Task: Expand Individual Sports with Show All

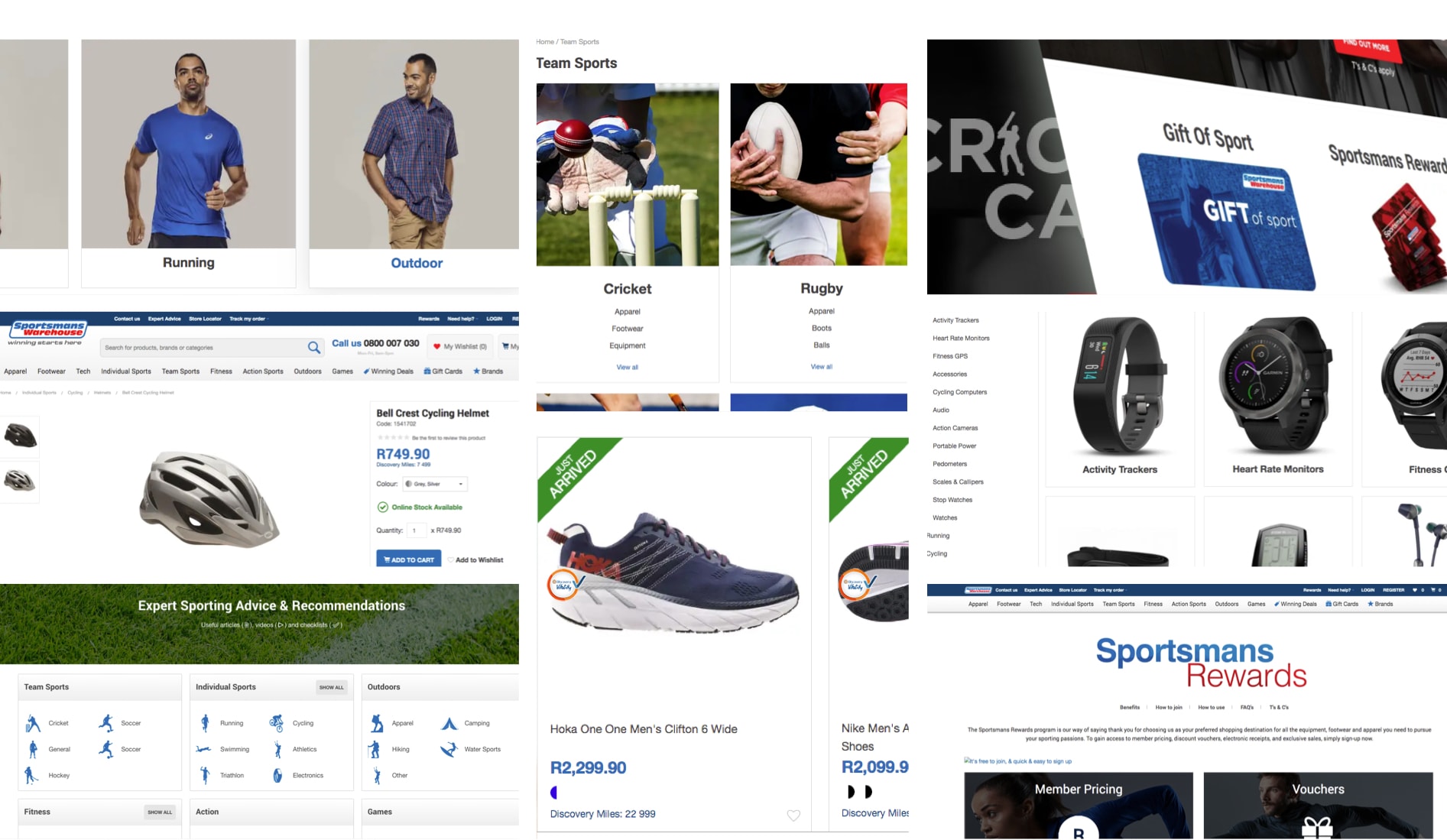Action: pyautogui.click(x=332, y=687)
